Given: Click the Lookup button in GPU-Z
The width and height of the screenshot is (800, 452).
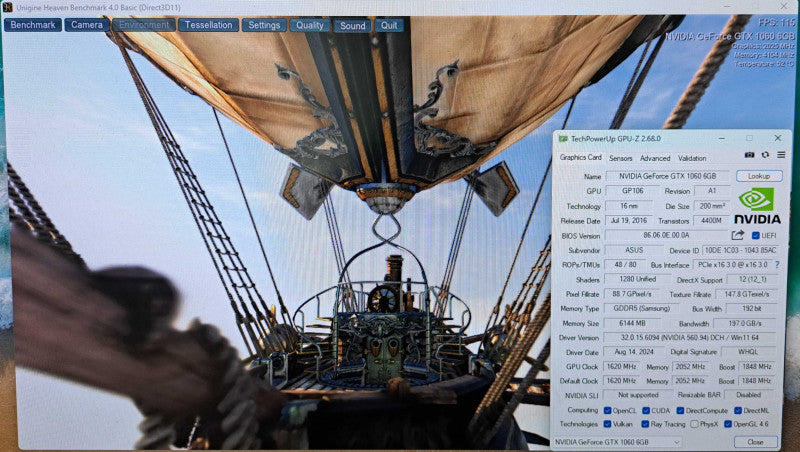Looking at the screenshot, I should tap(759, 176).
